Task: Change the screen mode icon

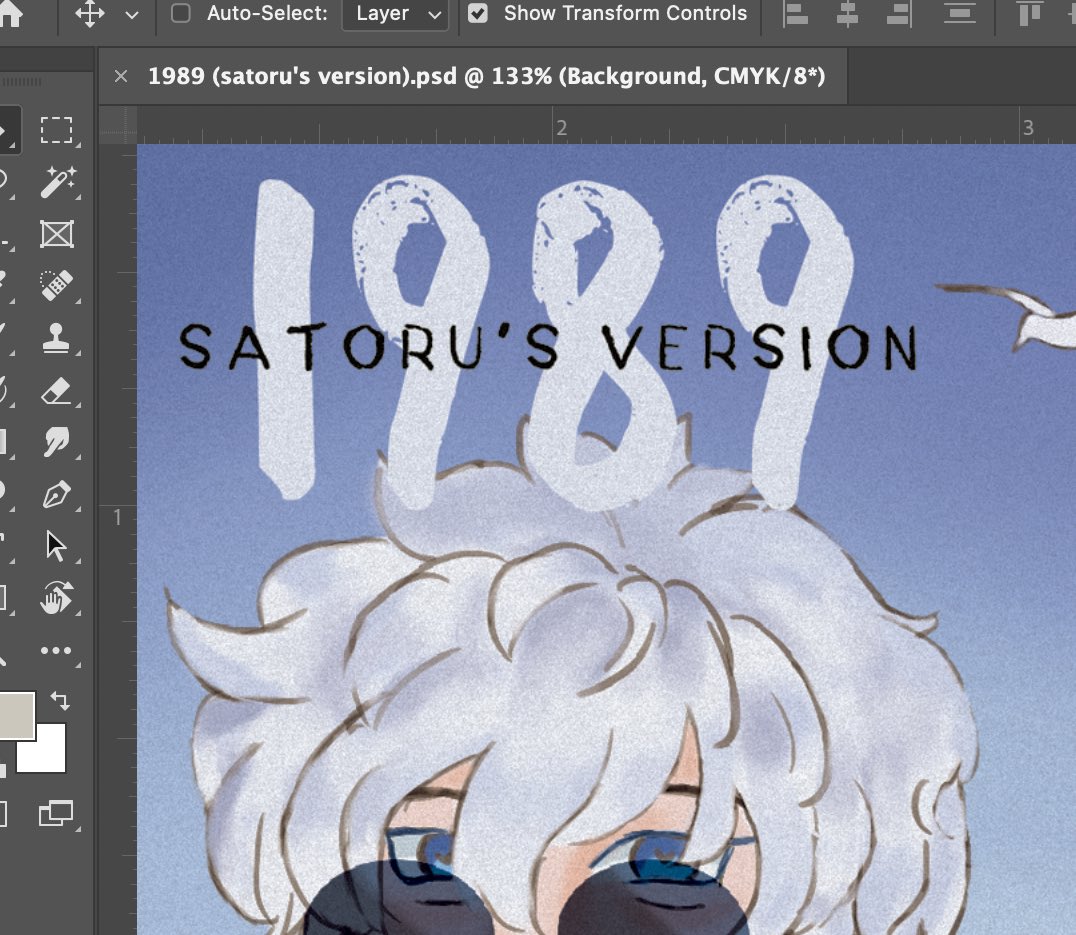Action: (56, 814)
